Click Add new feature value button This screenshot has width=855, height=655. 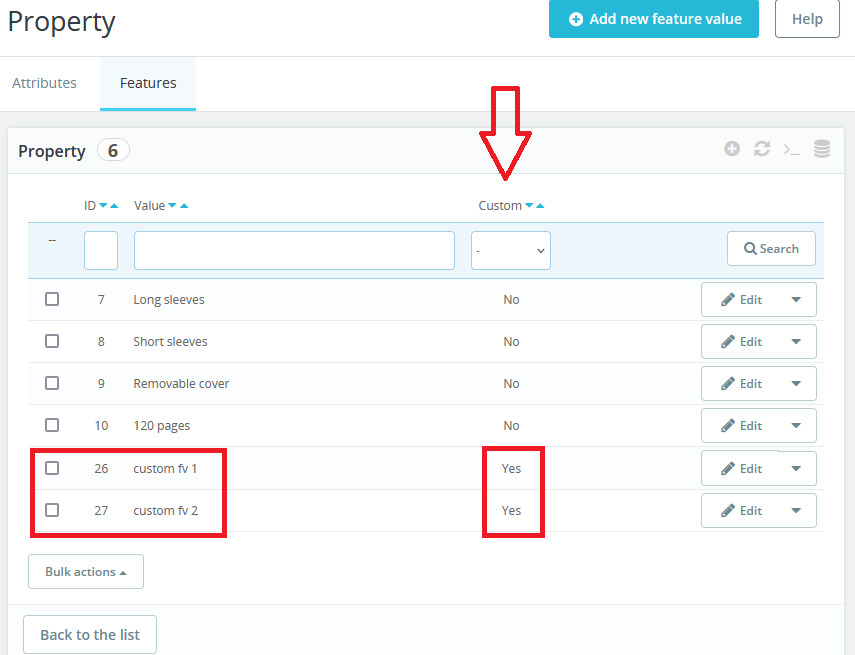point(654,19)
